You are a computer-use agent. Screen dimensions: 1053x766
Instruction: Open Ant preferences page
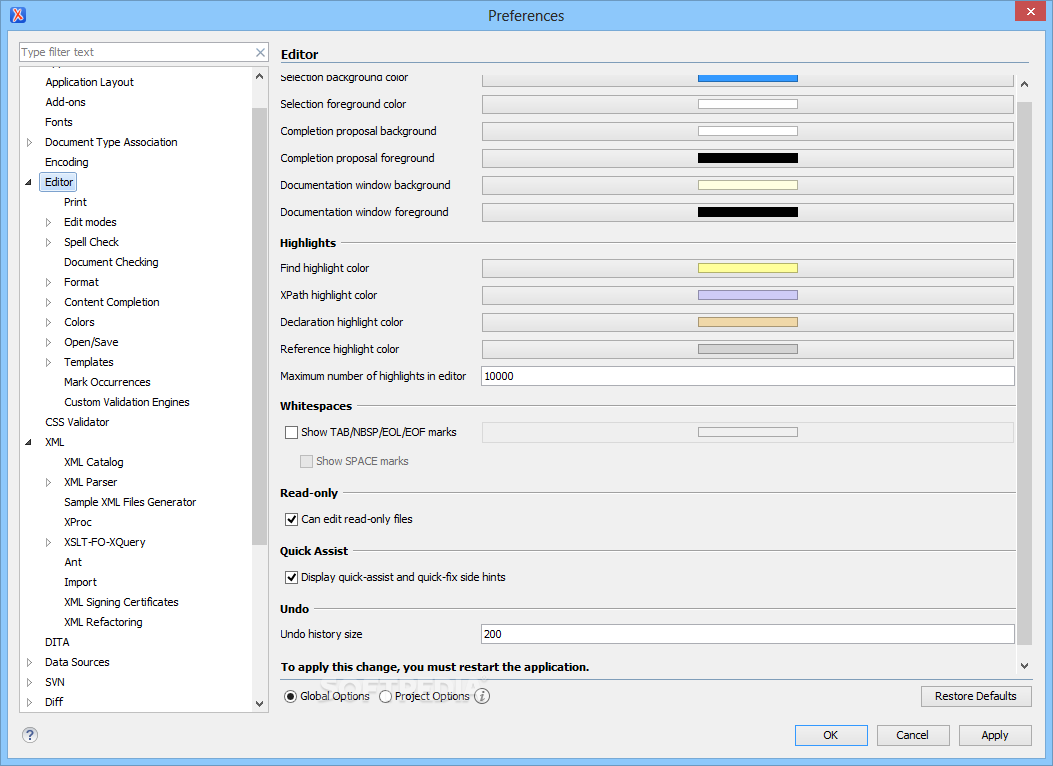(x=73, y=562)
